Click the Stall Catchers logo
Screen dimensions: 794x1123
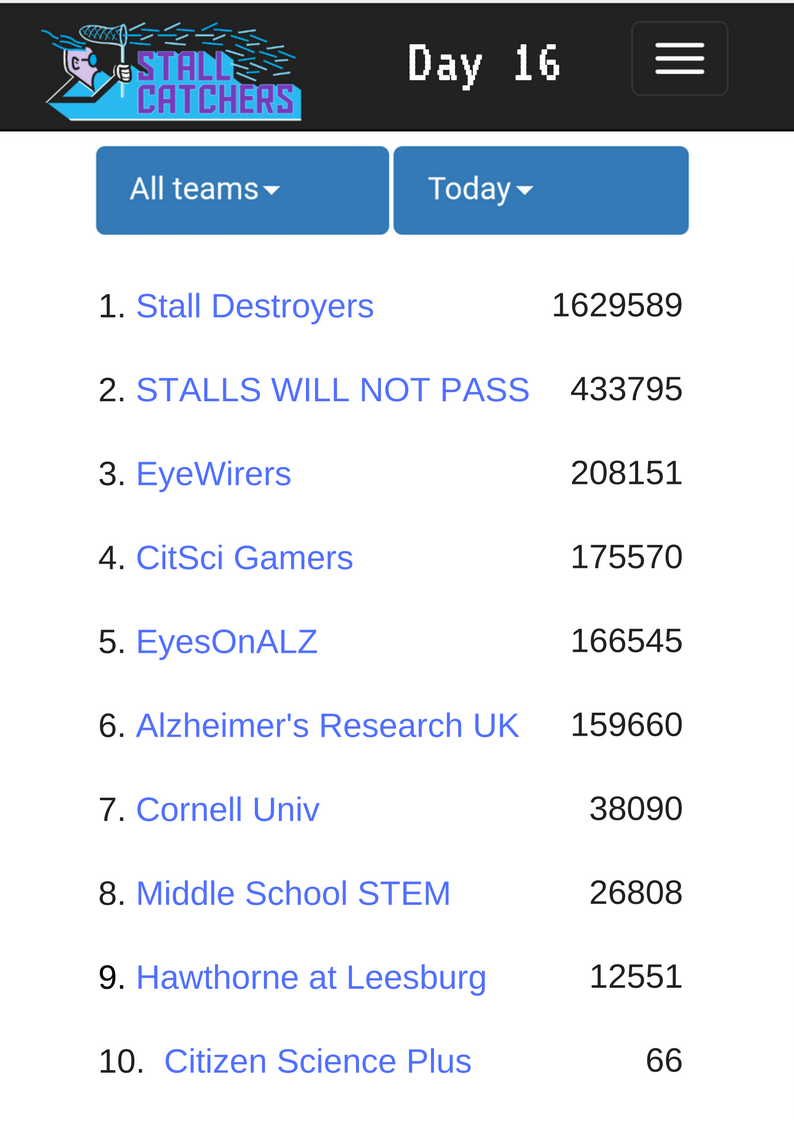click(172, 71)
